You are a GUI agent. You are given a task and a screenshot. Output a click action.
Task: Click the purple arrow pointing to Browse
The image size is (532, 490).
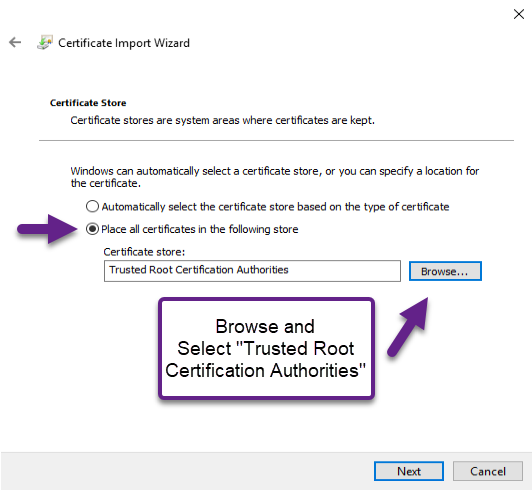coord(409,327)
